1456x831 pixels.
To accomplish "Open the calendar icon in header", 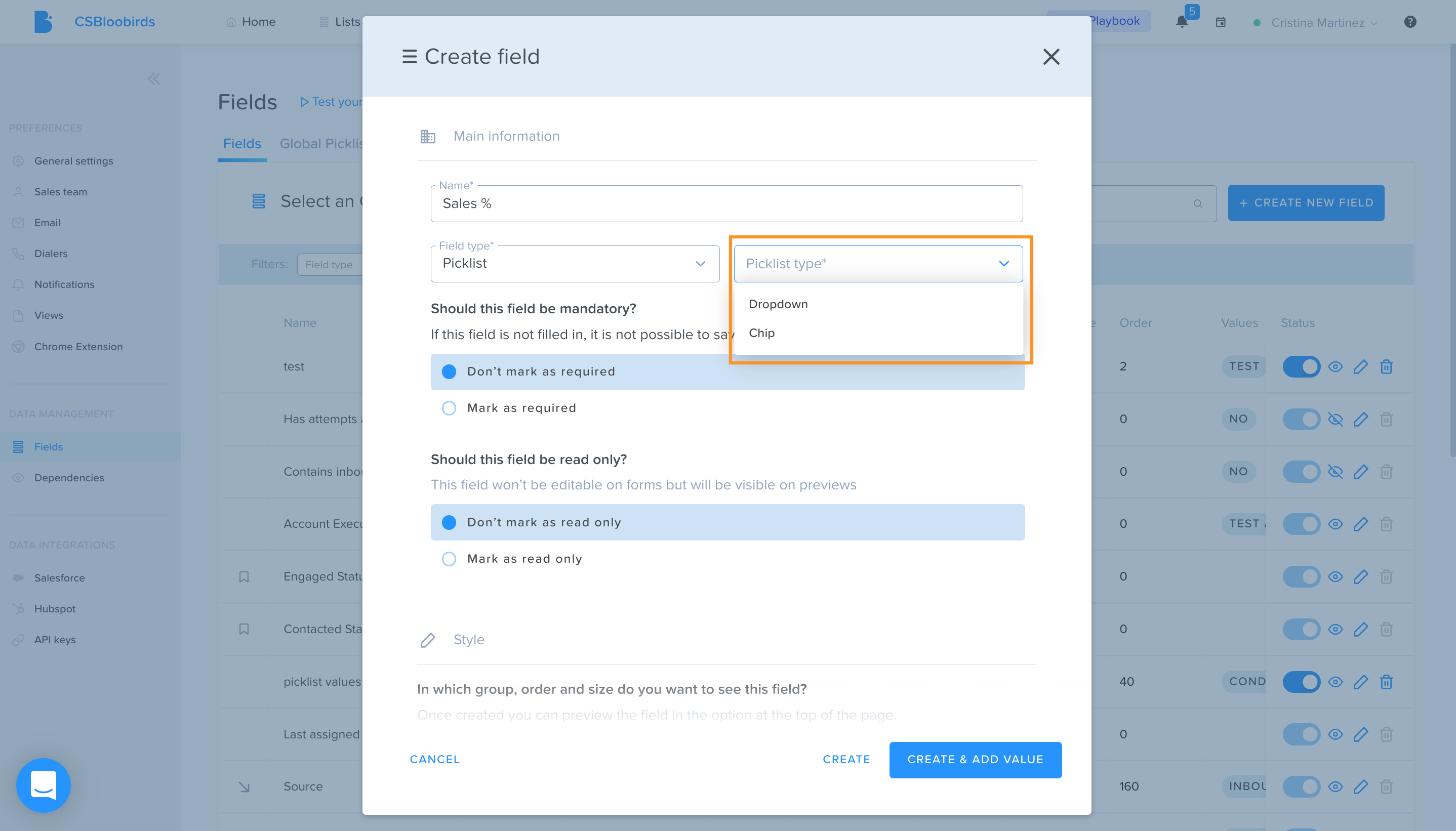I will (x=1220, y=22).
